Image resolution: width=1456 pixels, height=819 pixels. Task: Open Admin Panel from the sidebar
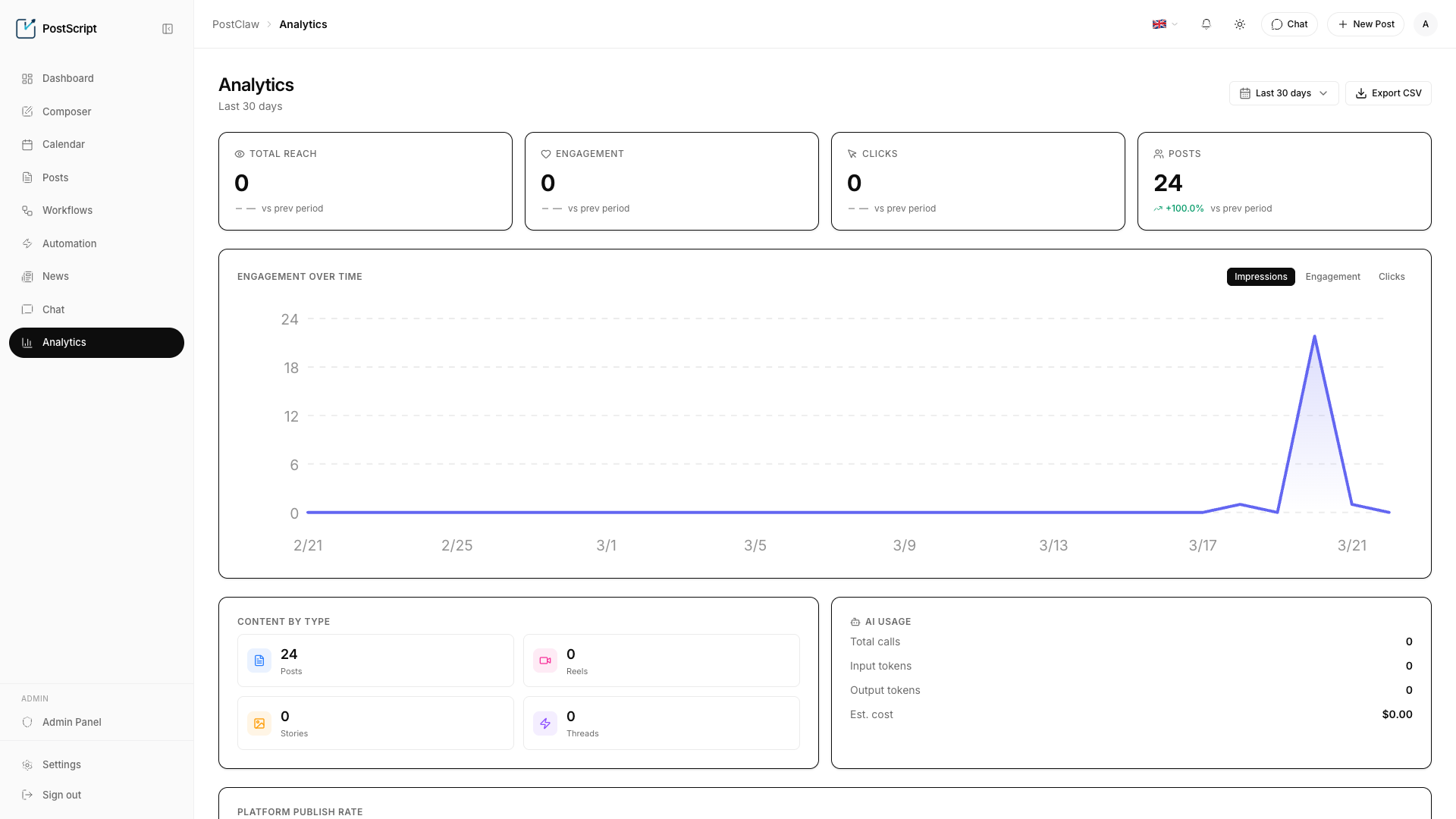coord(96,722)
